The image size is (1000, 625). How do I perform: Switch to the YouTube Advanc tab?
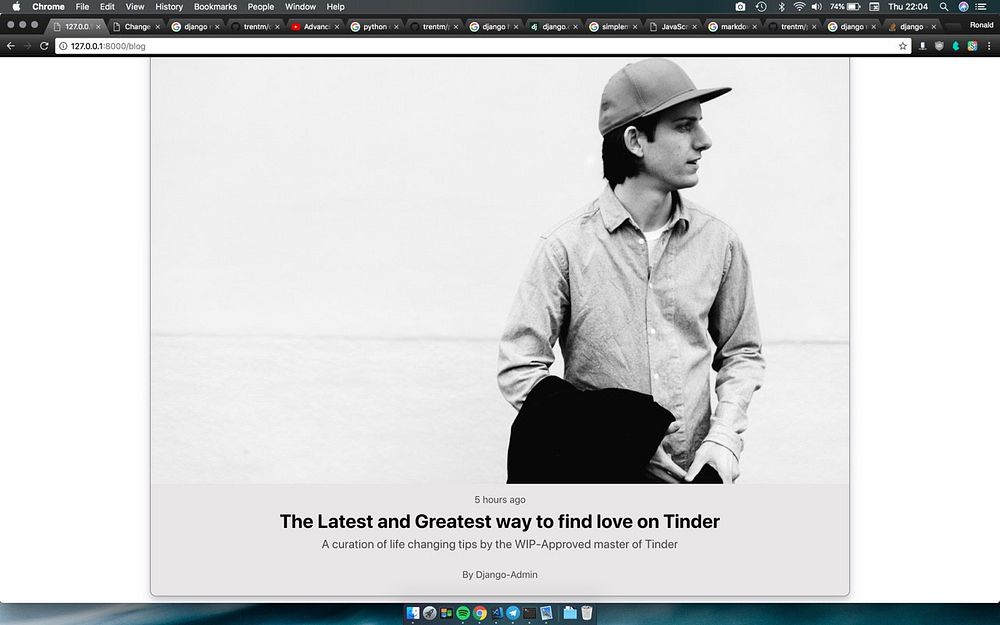click(314, 27)
